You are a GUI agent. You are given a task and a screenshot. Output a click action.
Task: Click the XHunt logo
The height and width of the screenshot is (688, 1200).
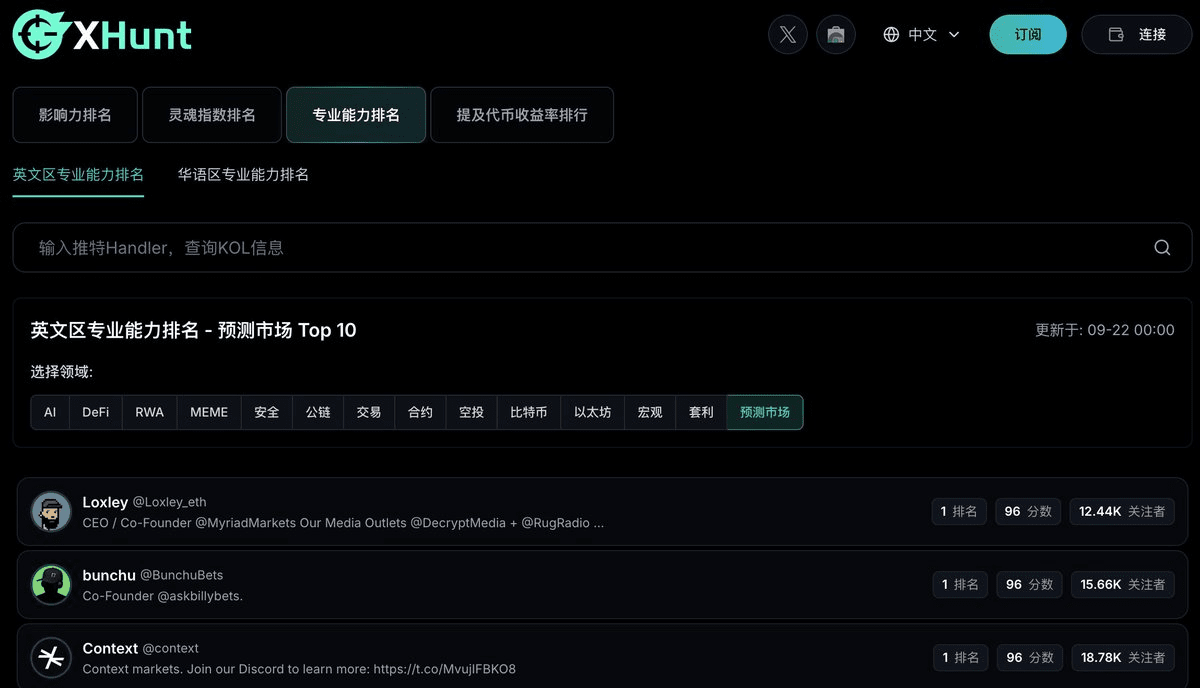102,34
